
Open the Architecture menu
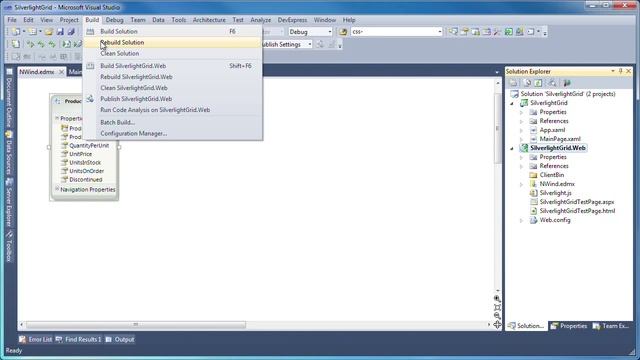click(209, 20)
